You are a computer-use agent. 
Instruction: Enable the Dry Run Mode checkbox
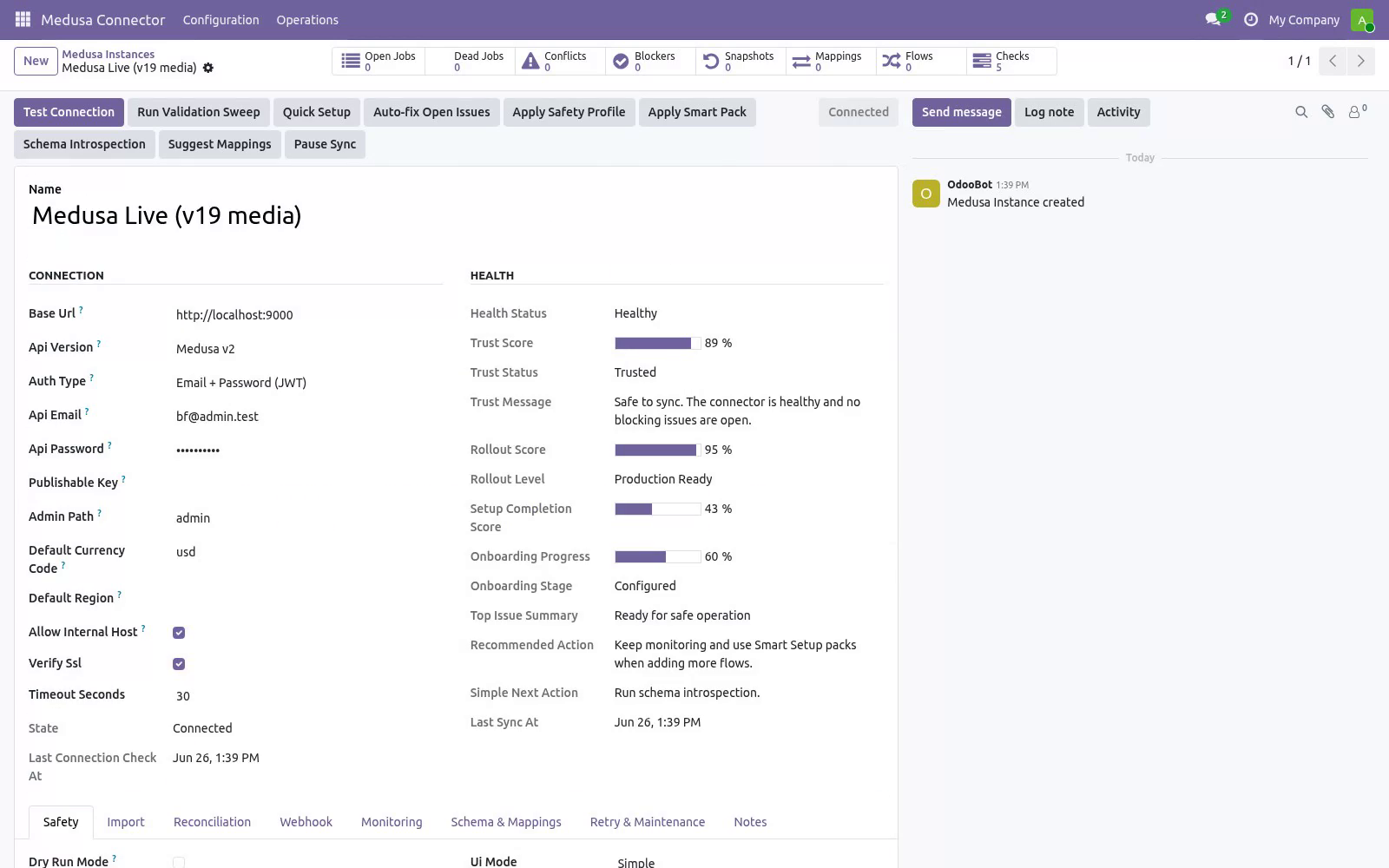coord(179,862)
